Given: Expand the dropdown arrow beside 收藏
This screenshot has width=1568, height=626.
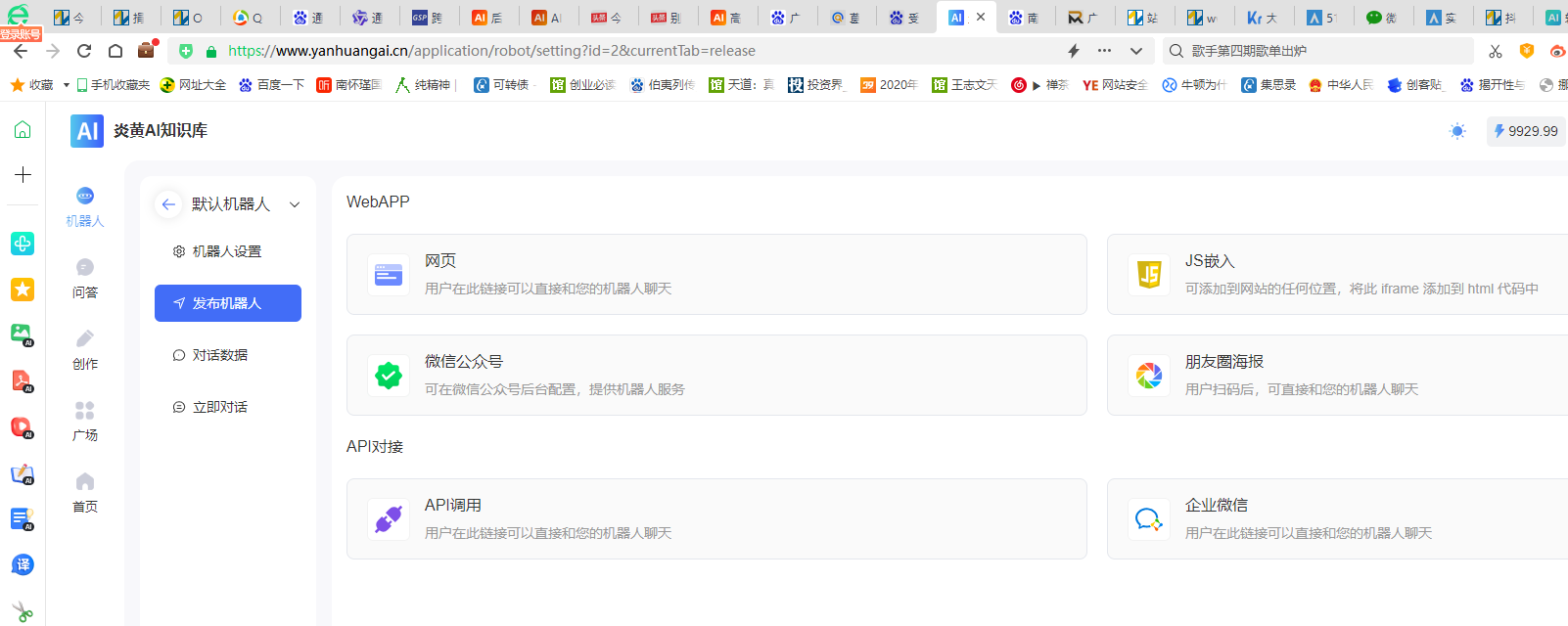Looking at the screenshot, I should click(67, 85).
